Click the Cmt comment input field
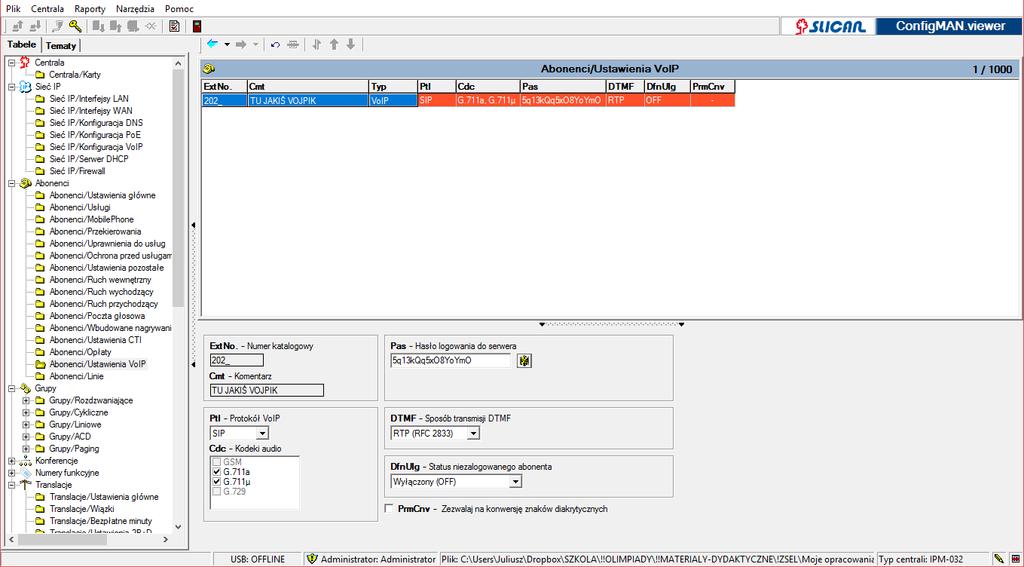 [266, 390]
